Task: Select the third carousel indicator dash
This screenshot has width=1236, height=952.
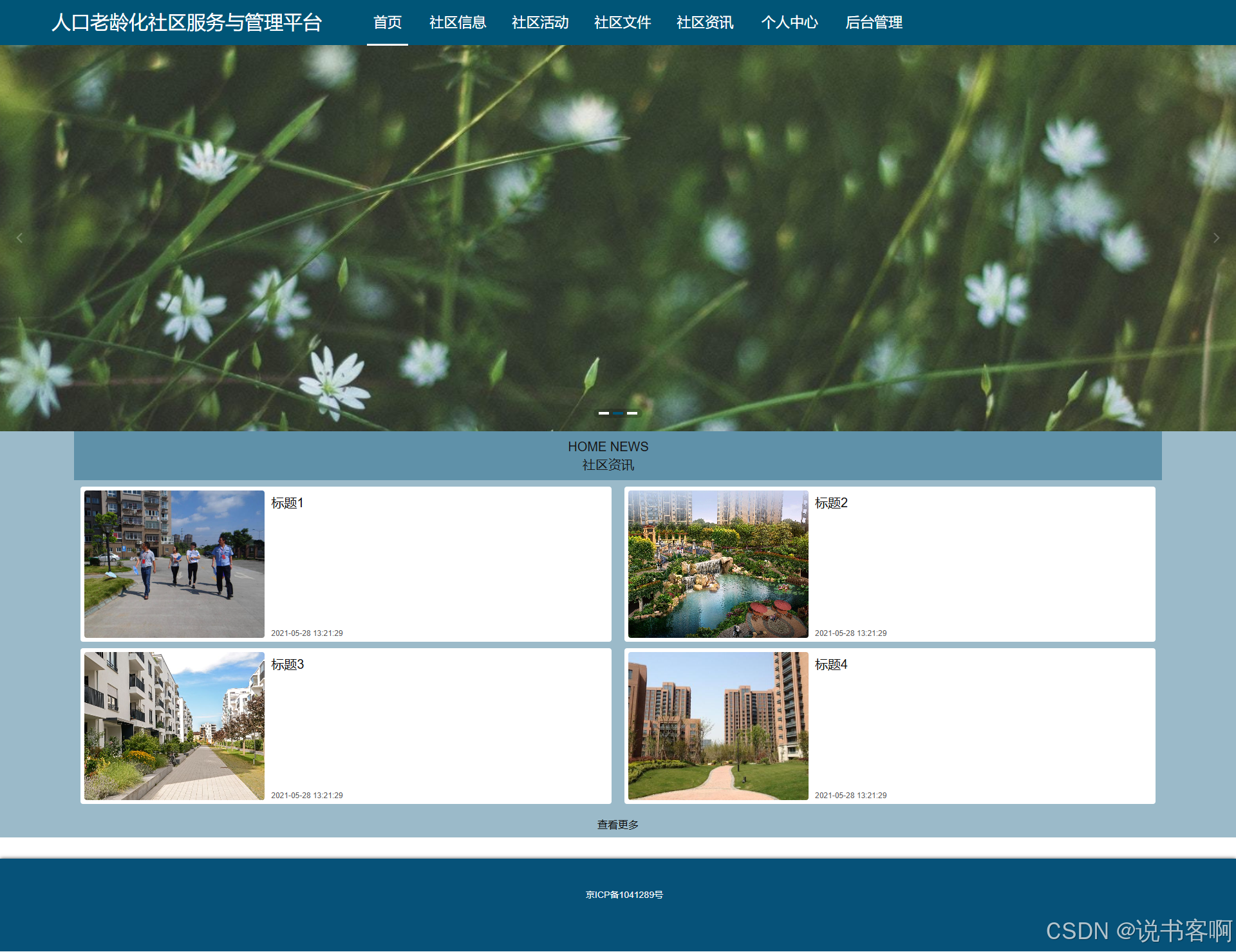Action: [632, 413]
